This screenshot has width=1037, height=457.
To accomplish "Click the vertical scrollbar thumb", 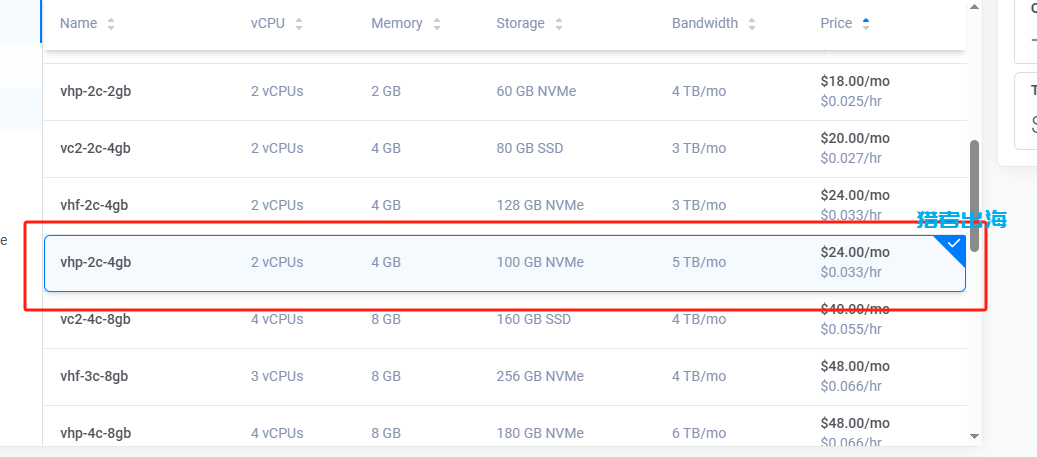I will point(974,196).
